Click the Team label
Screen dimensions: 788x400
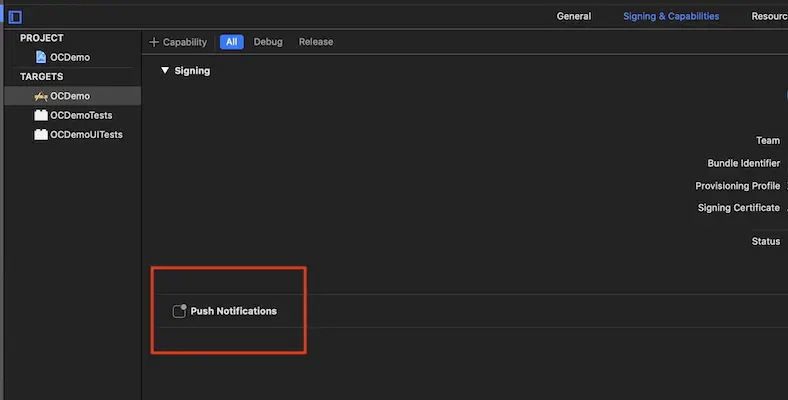coord(768,141)
